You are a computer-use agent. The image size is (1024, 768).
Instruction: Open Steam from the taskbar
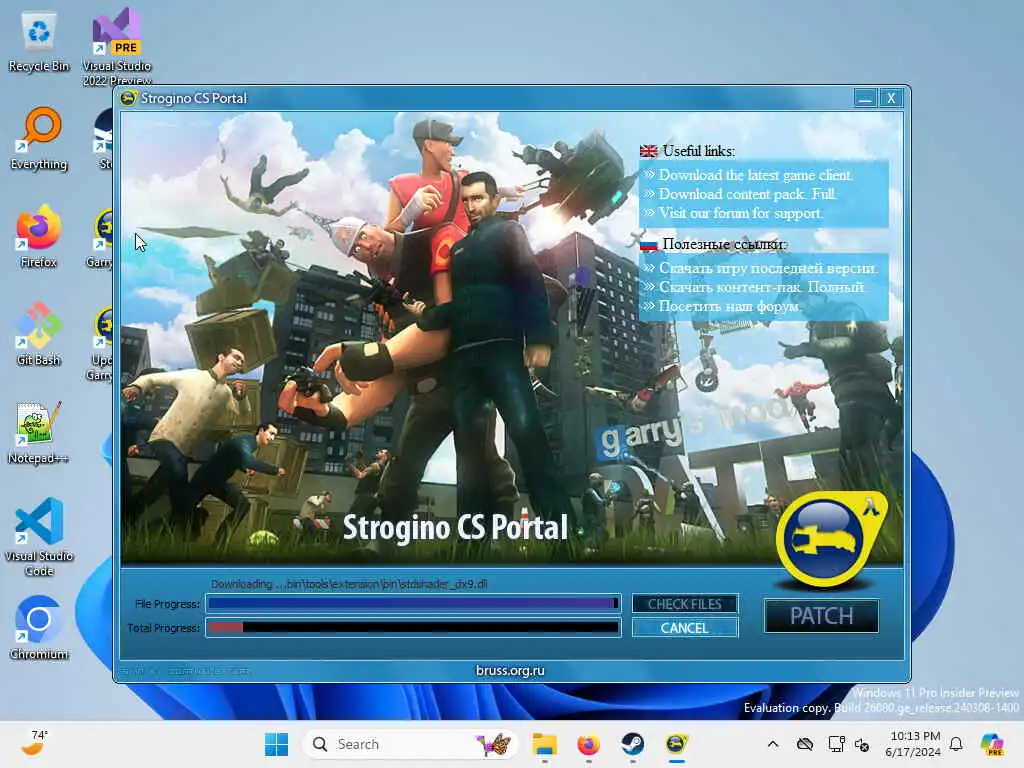[x=632, y=744]
